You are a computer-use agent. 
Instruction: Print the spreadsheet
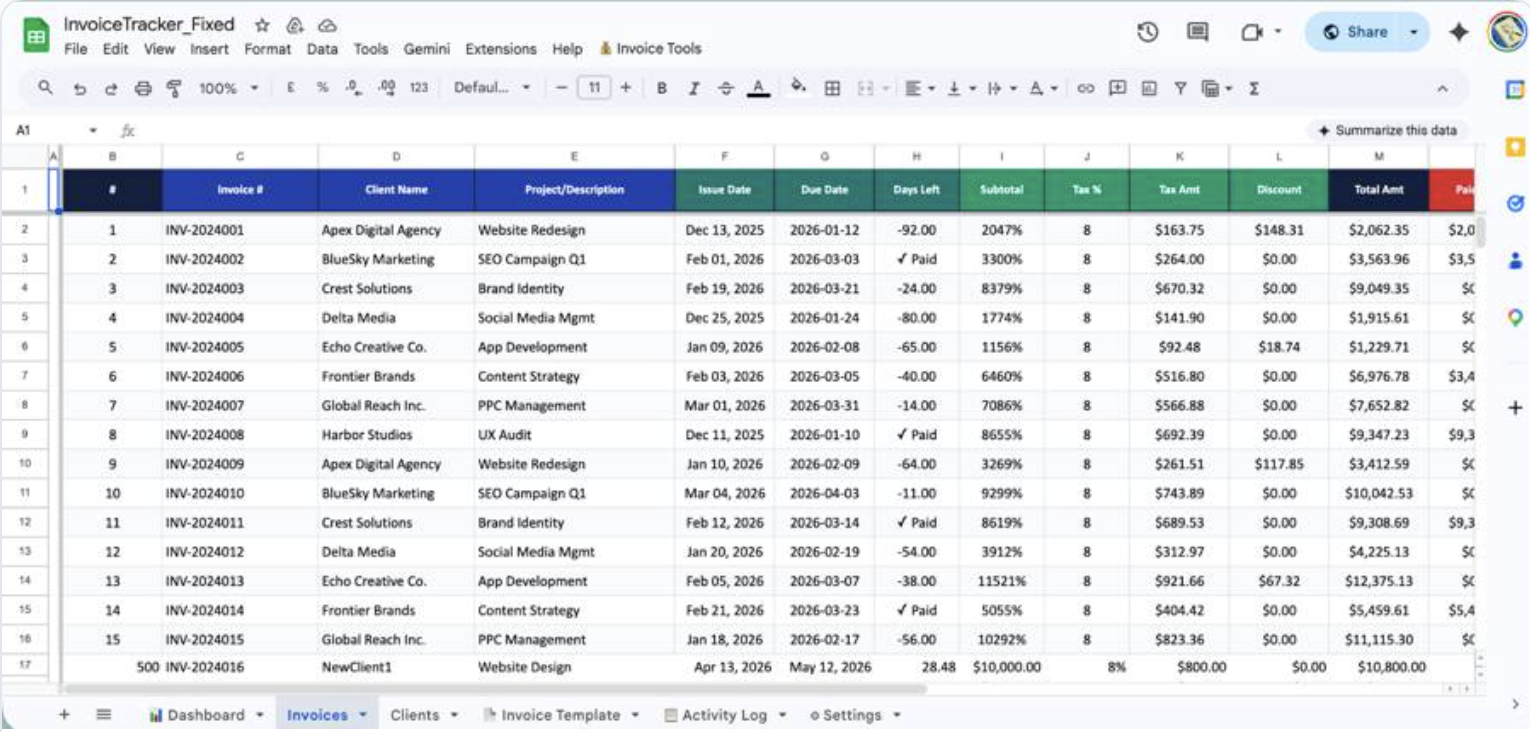pyautogui.click(x=142, y=88)
